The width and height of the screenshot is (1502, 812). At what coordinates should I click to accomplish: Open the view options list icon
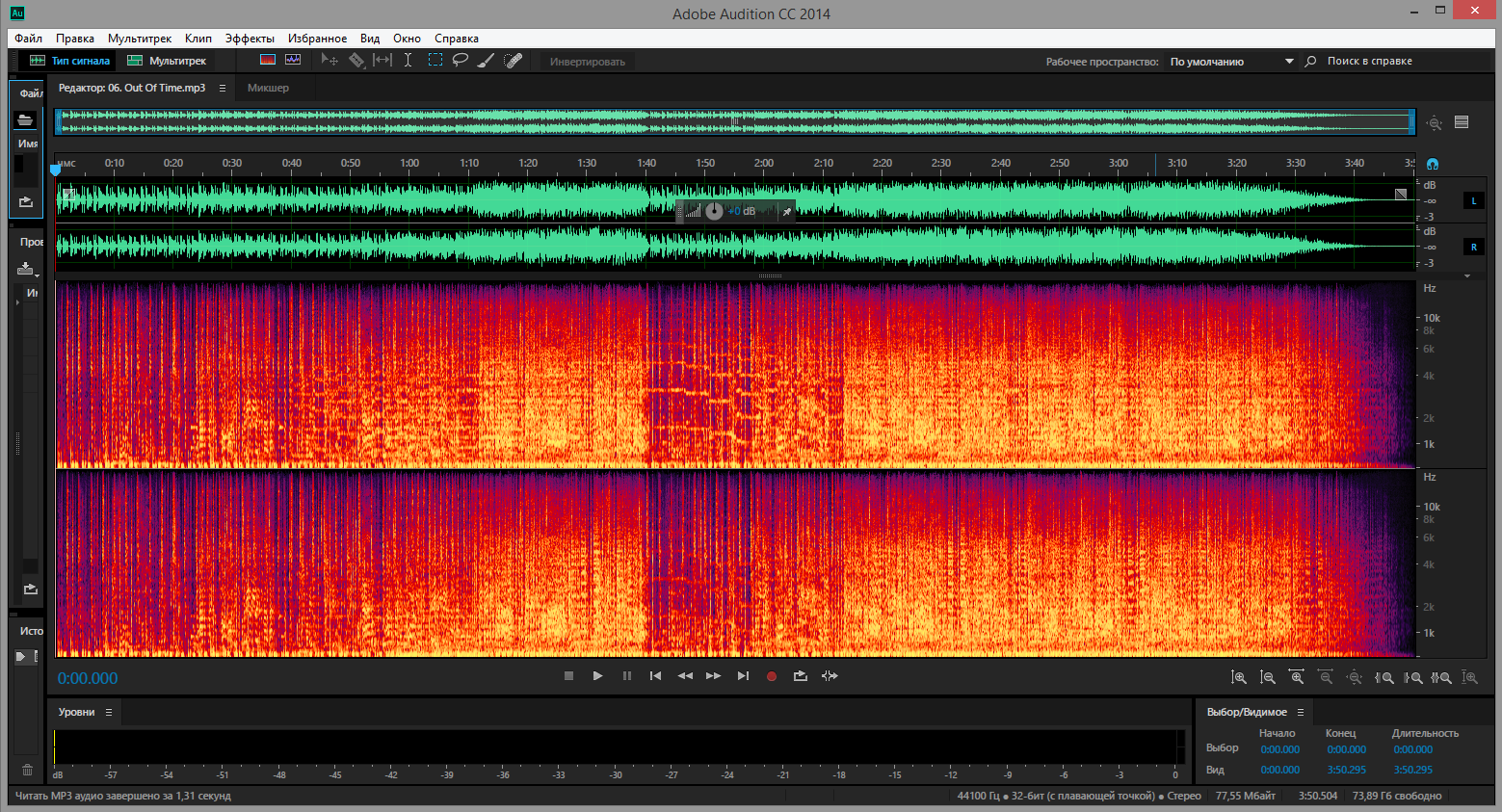1462,122
